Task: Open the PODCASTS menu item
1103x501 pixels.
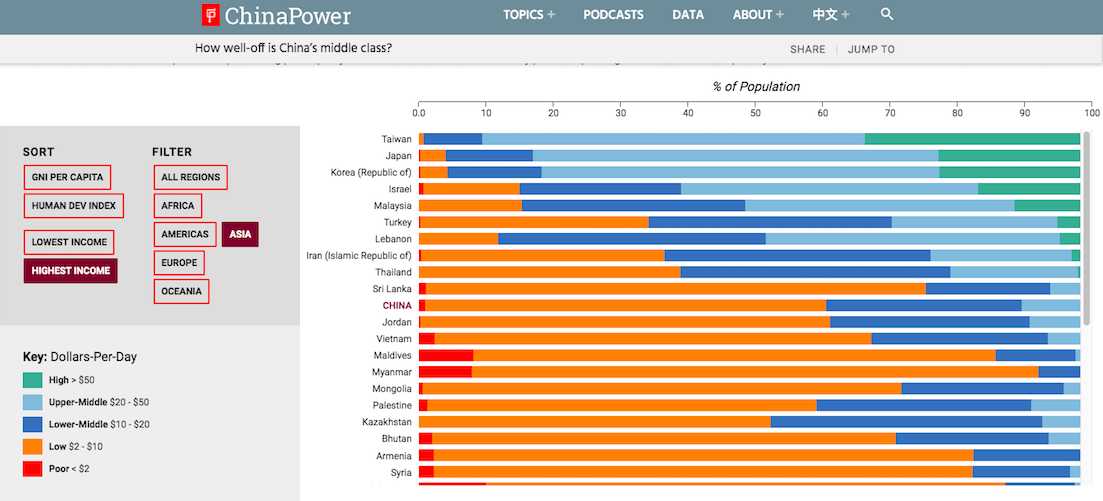Action: [613, 15]
